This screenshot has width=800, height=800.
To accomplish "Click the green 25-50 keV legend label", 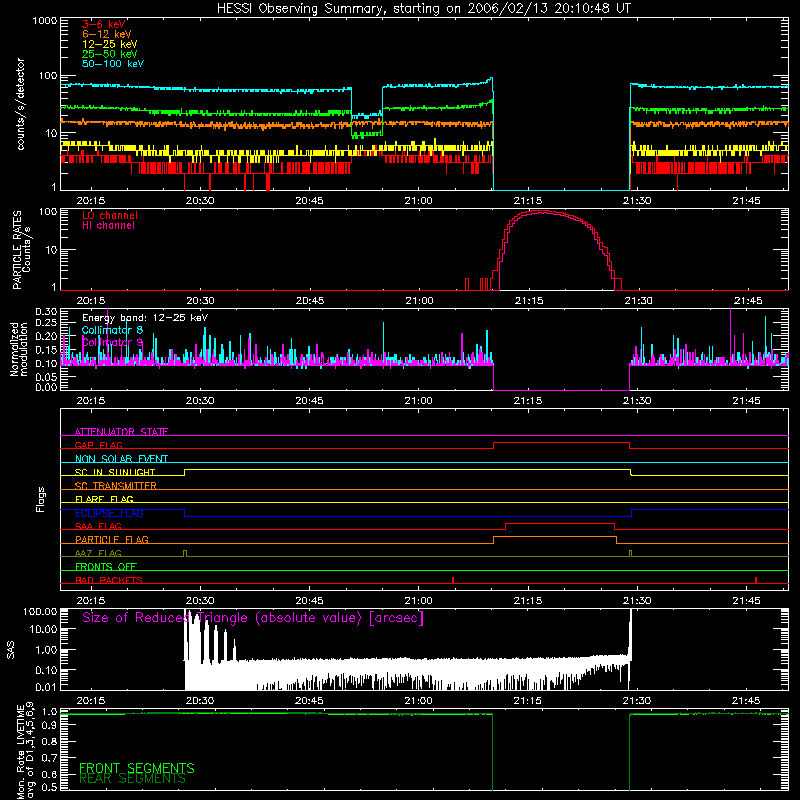I will point(110,54).
